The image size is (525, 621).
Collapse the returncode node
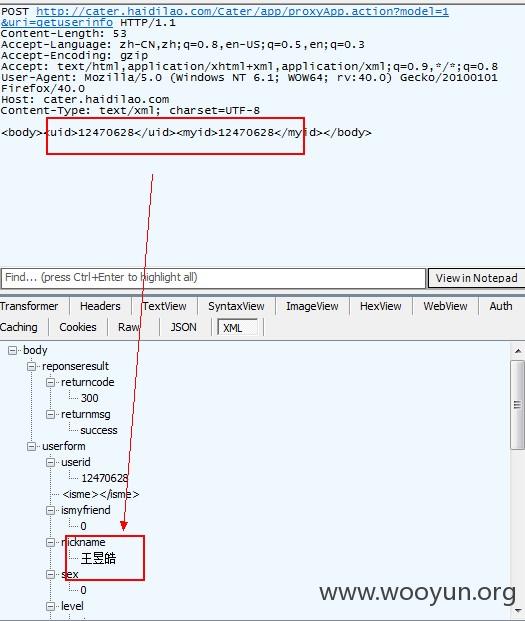tap(51, 383)
